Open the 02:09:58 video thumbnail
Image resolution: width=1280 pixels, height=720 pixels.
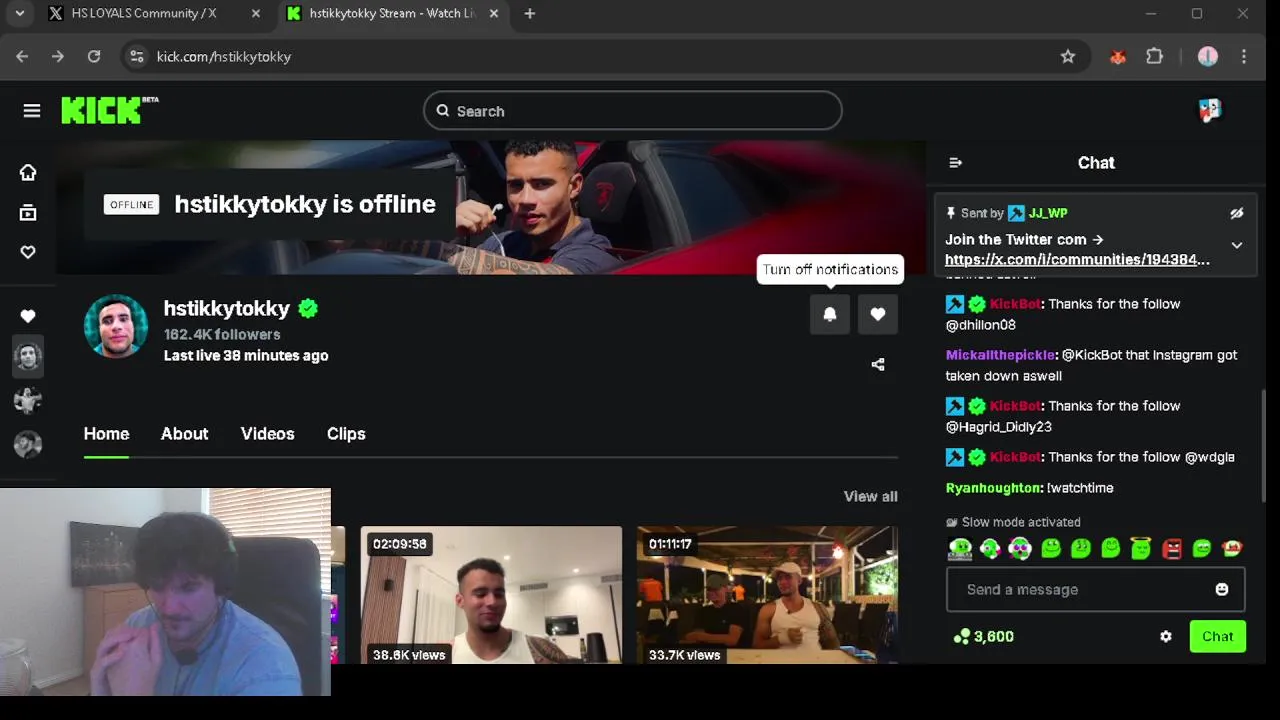[491, 595]
